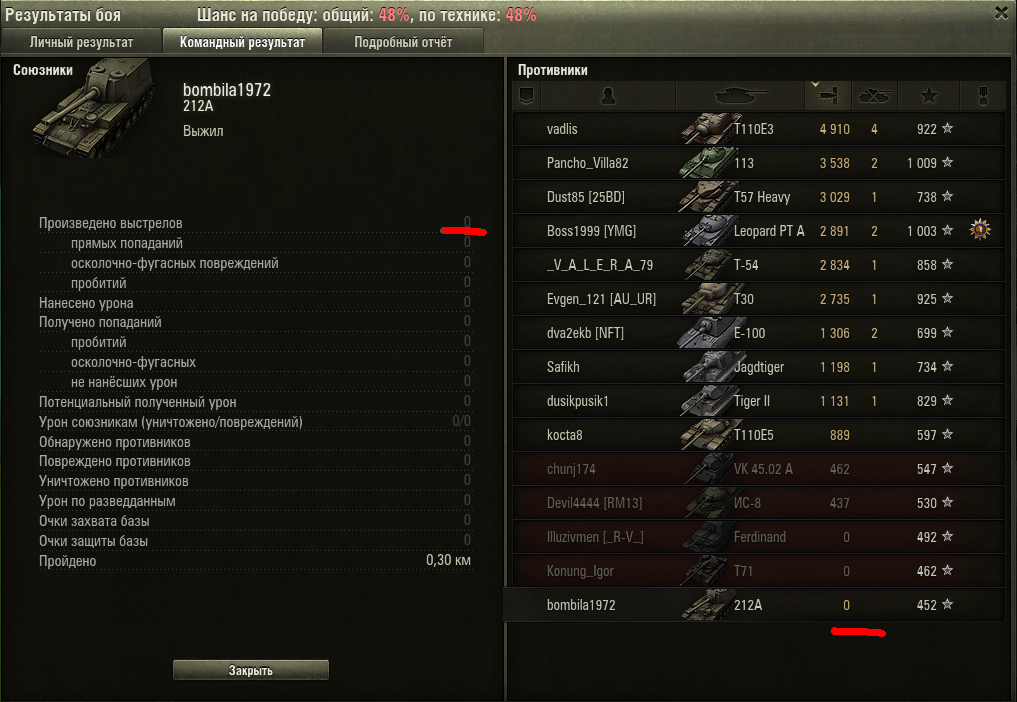Open the Личный результат tab

pyautogui.click(x=81, y=42)
